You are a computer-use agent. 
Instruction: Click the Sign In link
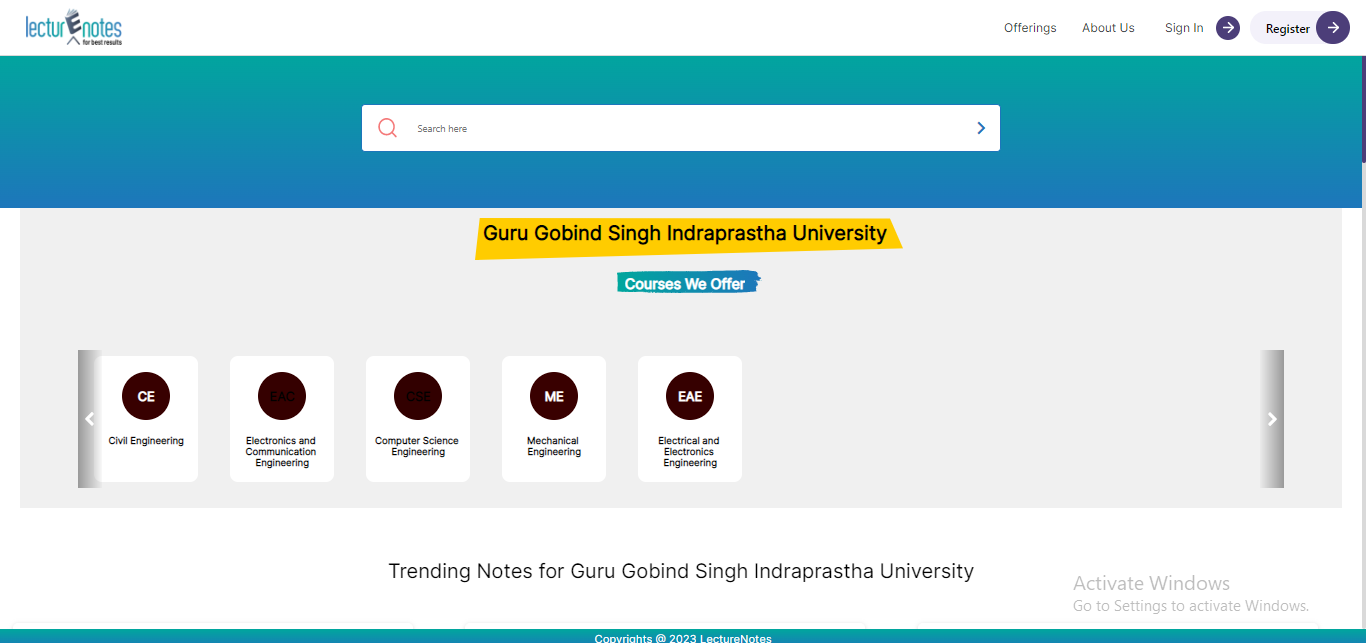tap(1184, 28)
